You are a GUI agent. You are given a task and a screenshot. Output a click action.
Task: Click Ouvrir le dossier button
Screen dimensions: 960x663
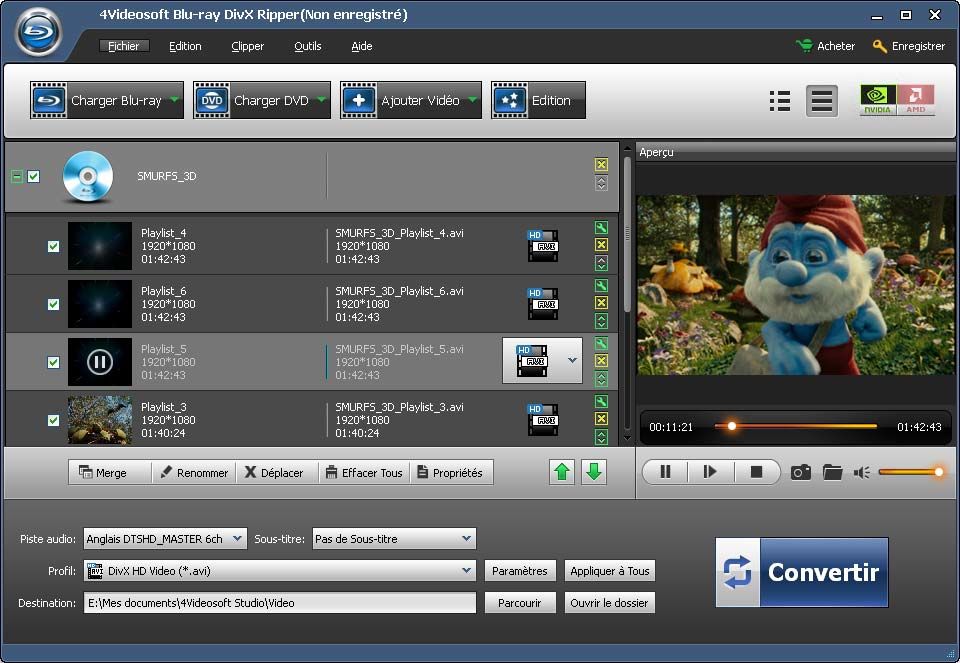(609, 602)
